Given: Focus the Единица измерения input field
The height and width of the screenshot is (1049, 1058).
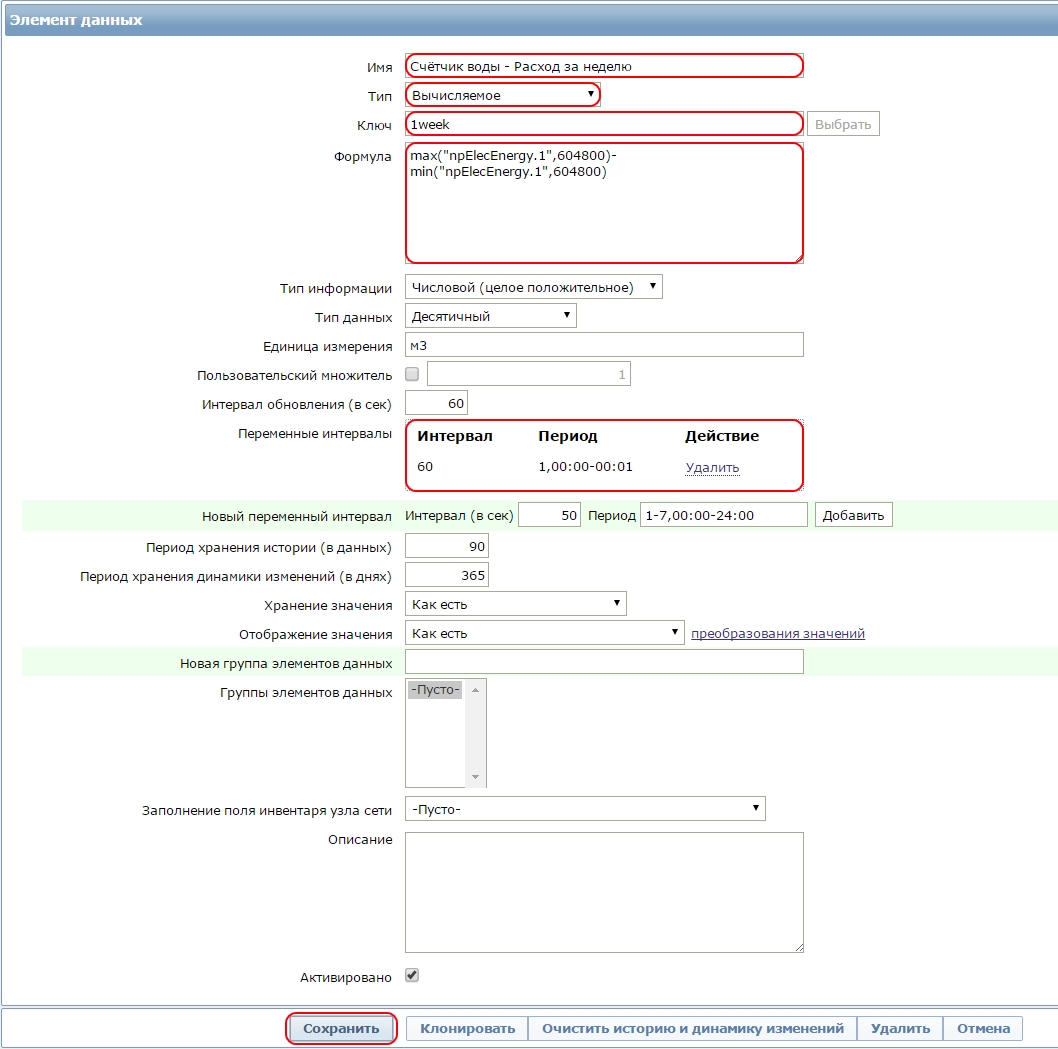Looking at the screenshot, I should click(604, 345).
